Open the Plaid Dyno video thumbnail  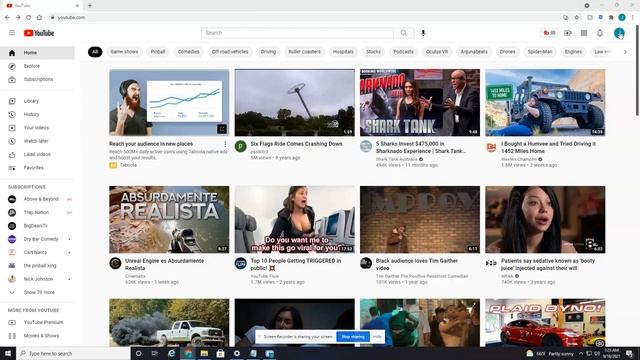(x=545, y=322)
